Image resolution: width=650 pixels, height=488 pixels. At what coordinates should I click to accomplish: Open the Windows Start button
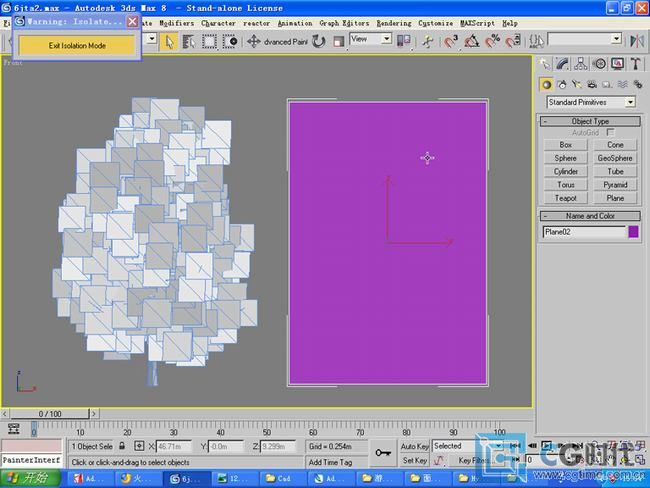31,479
